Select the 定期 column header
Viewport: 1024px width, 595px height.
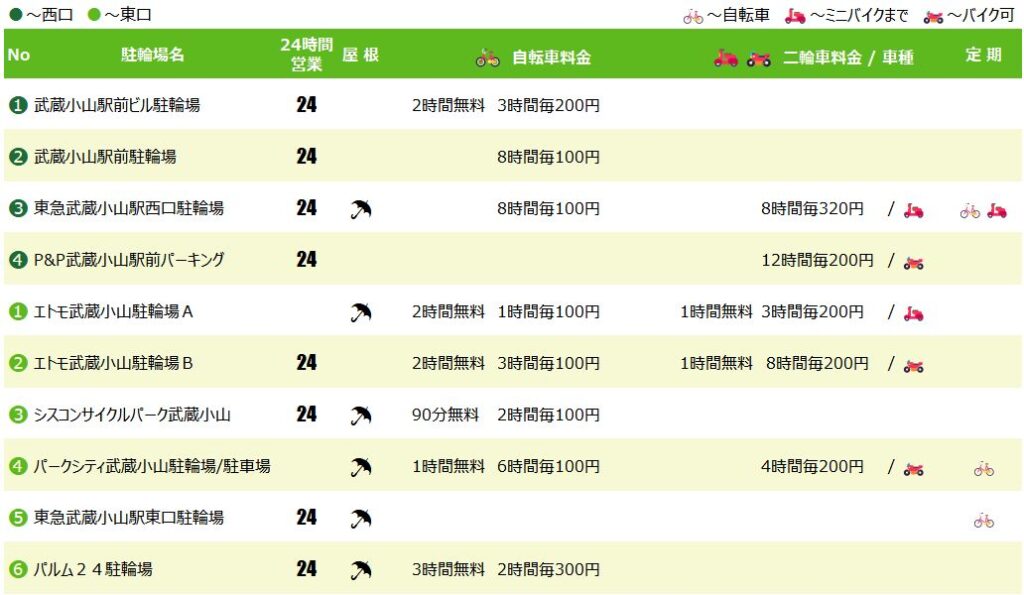[x=982, y=55]
